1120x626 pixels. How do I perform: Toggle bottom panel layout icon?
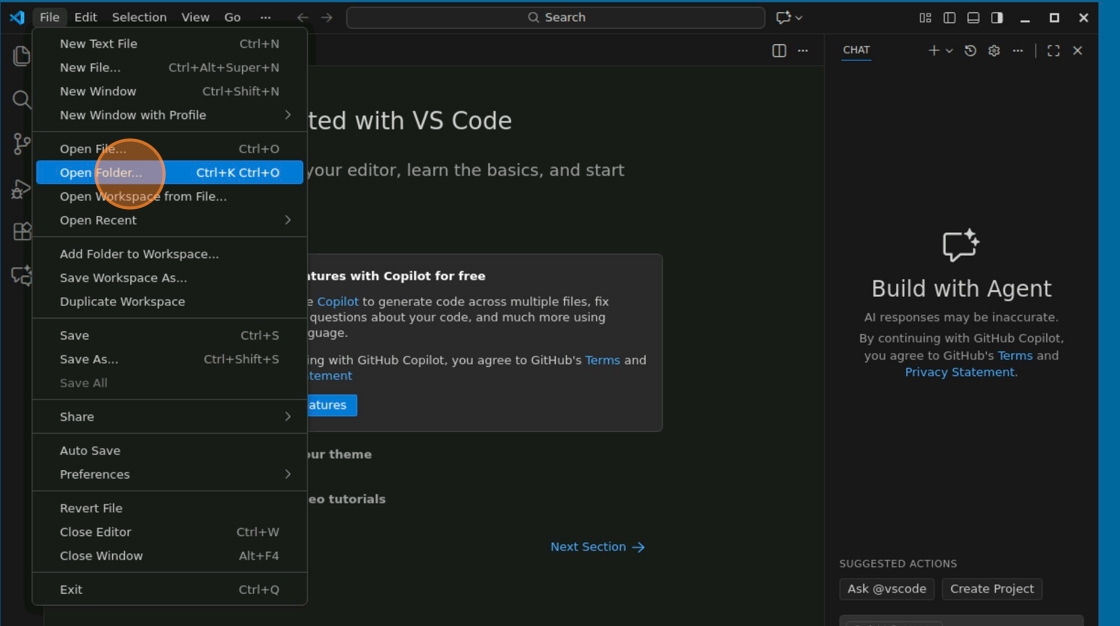(973, 18)
